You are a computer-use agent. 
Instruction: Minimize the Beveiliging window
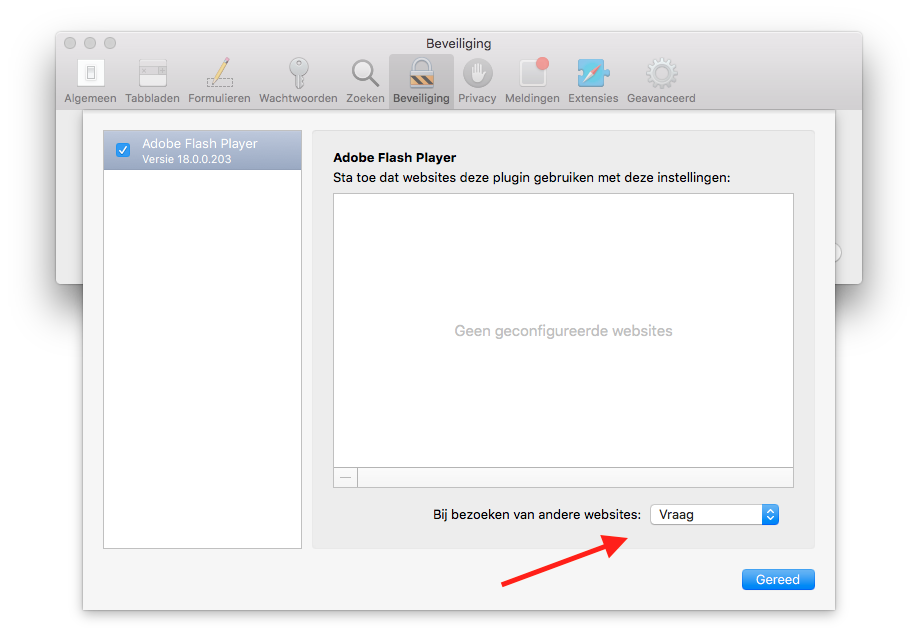pyautogui.click(x=90, y=43)
